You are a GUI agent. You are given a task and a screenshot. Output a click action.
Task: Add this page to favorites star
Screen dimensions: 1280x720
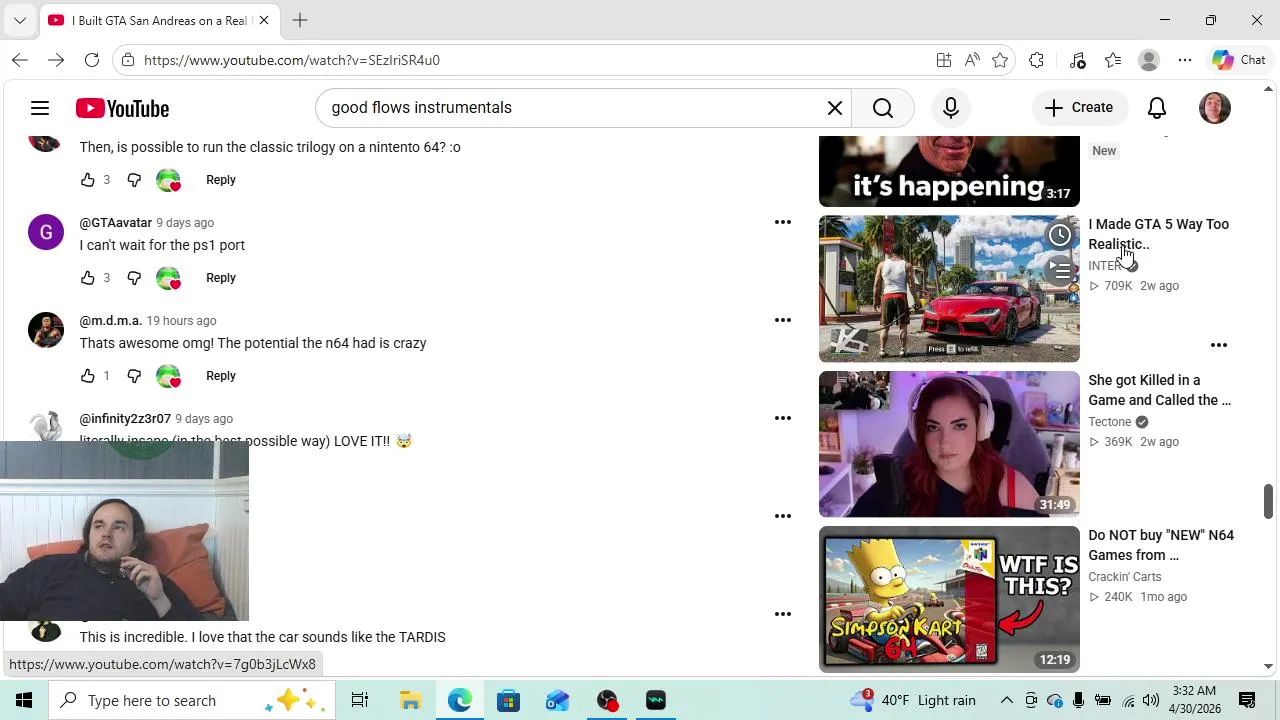click(1000, 60)
